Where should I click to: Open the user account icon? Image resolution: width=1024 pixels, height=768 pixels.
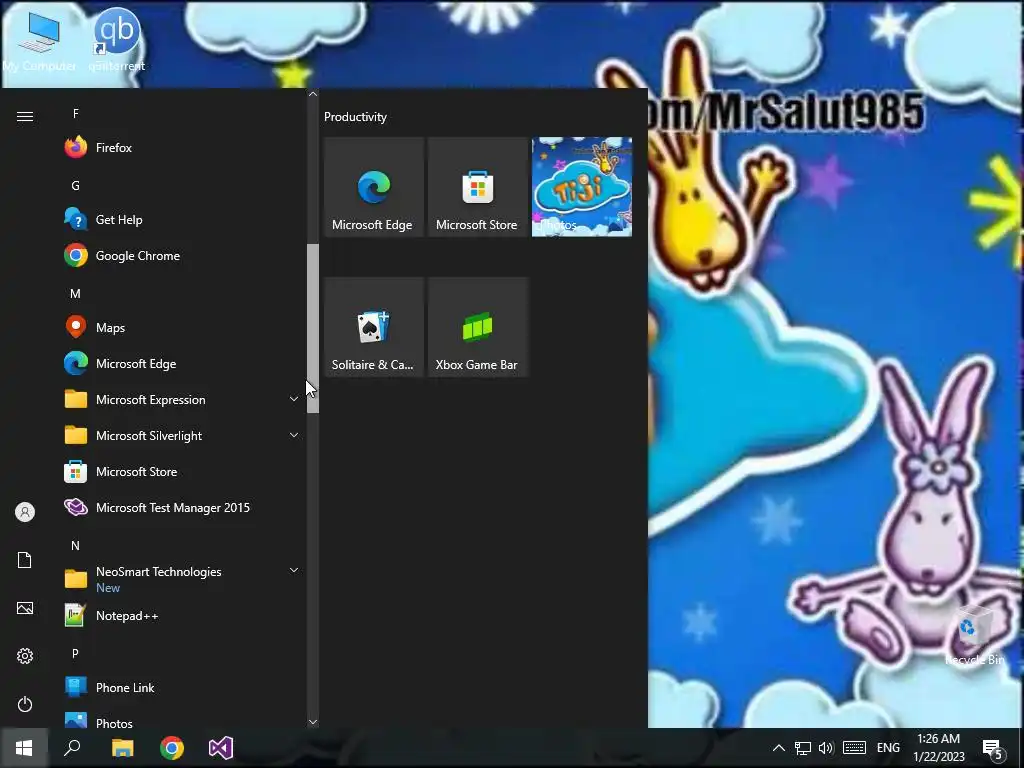tap(25, 512)
